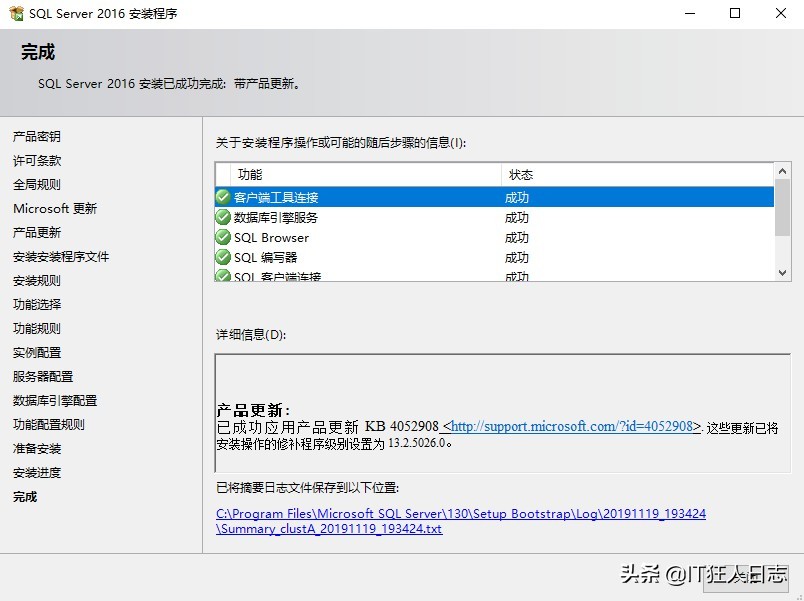This screenshot has height=601, width=804.
Task: Click the 全局规则 step in sidebar
Action: 37,185
